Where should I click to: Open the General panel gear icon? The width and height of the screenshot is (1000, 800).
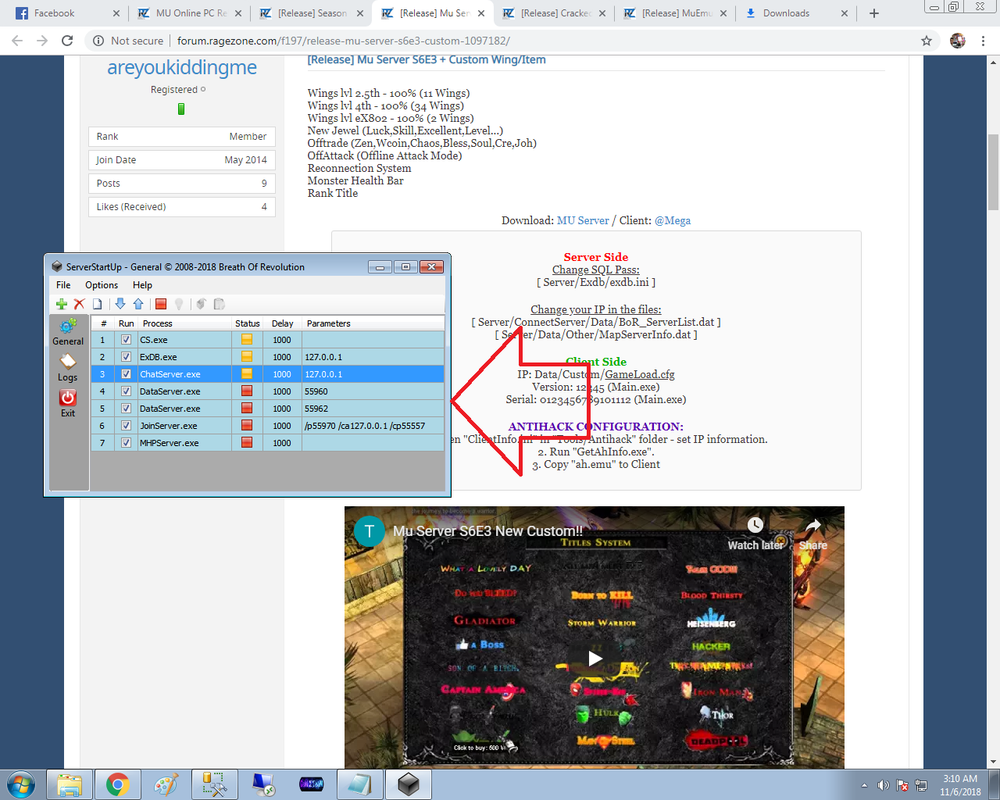[68, 327]
